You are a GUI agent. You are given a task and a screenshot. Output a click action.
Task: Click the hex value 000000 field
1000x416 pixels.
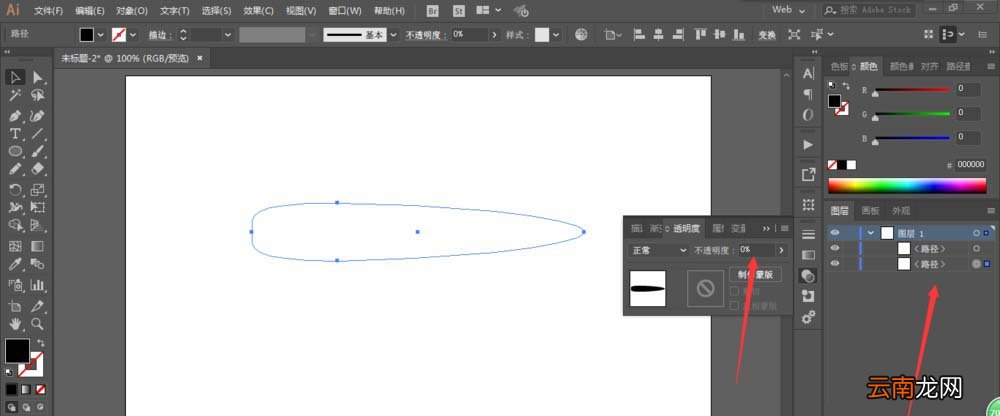[x=971, y=165]
